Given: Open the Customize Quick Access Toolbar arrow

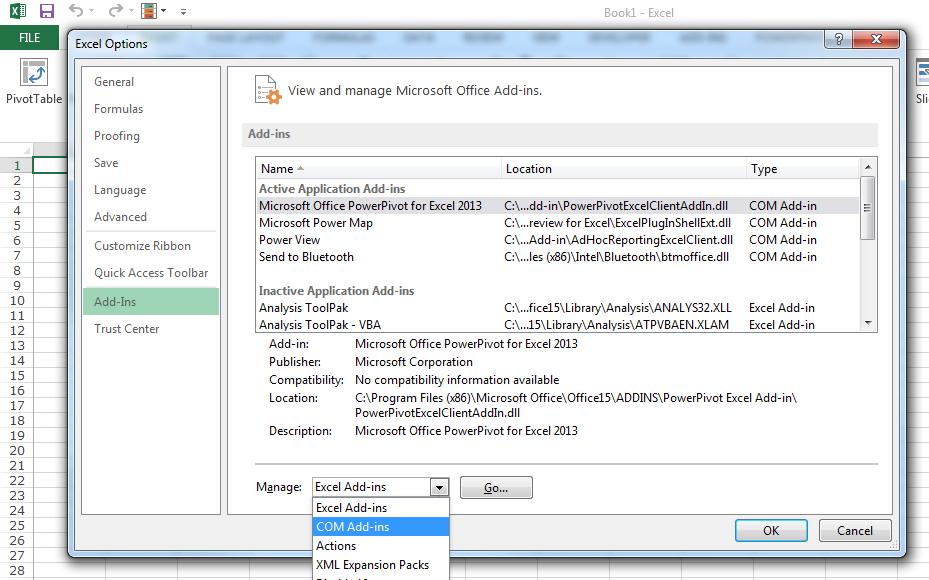Looking at the screenshot, I should coord(183,11).
